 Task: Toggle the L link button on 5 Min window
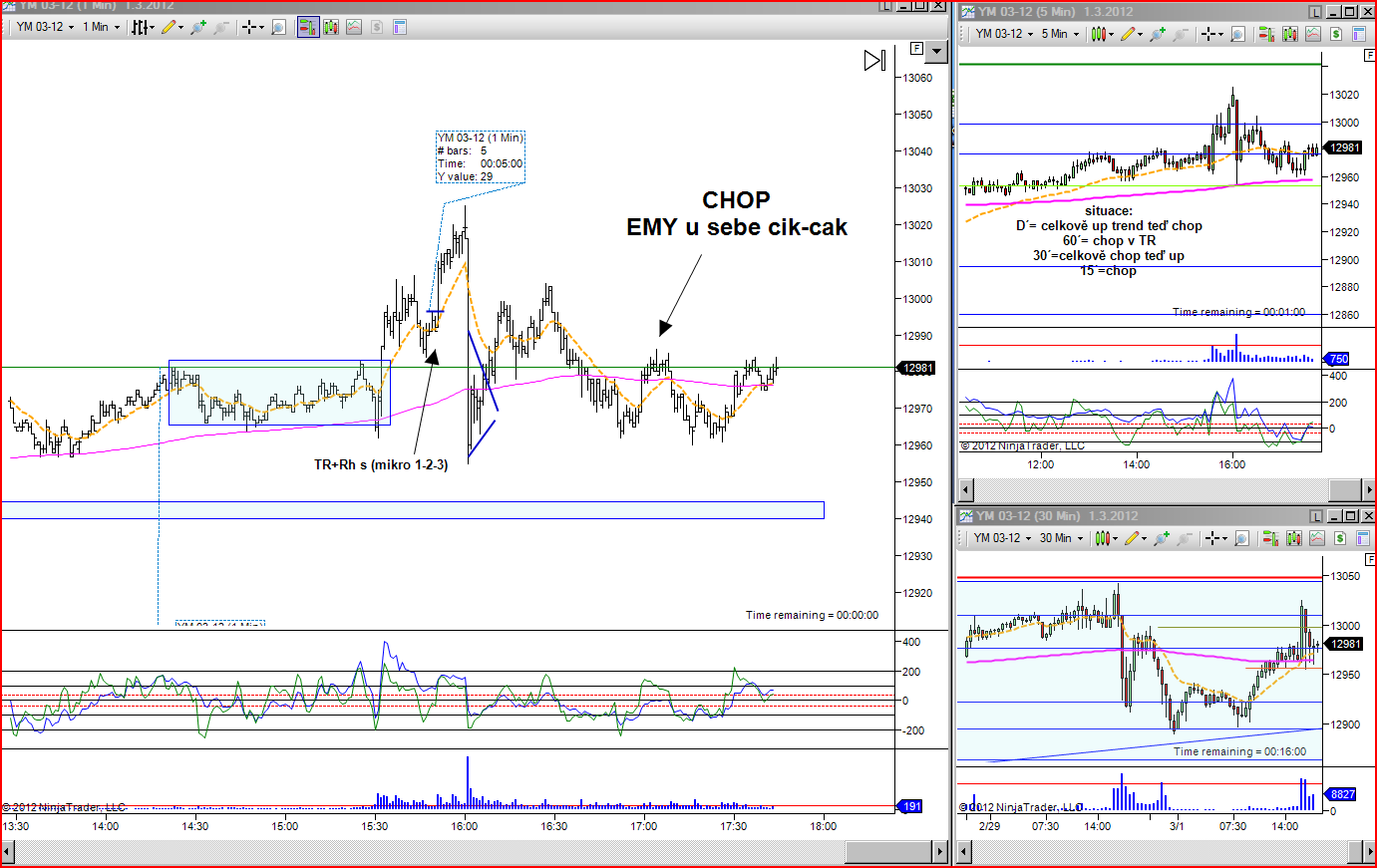point(1315,12)
